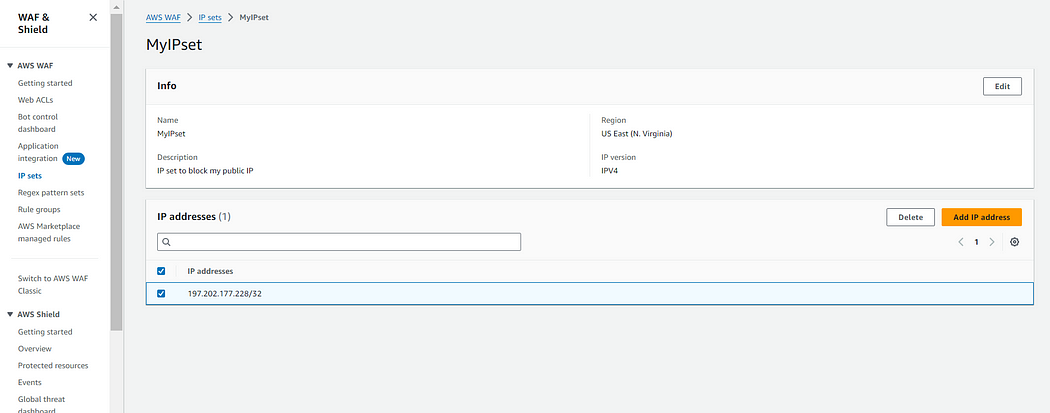The width and height of the screenshot is (1050, 413).
Task: Click the IPV4 version value
Action: coord(610,171)
